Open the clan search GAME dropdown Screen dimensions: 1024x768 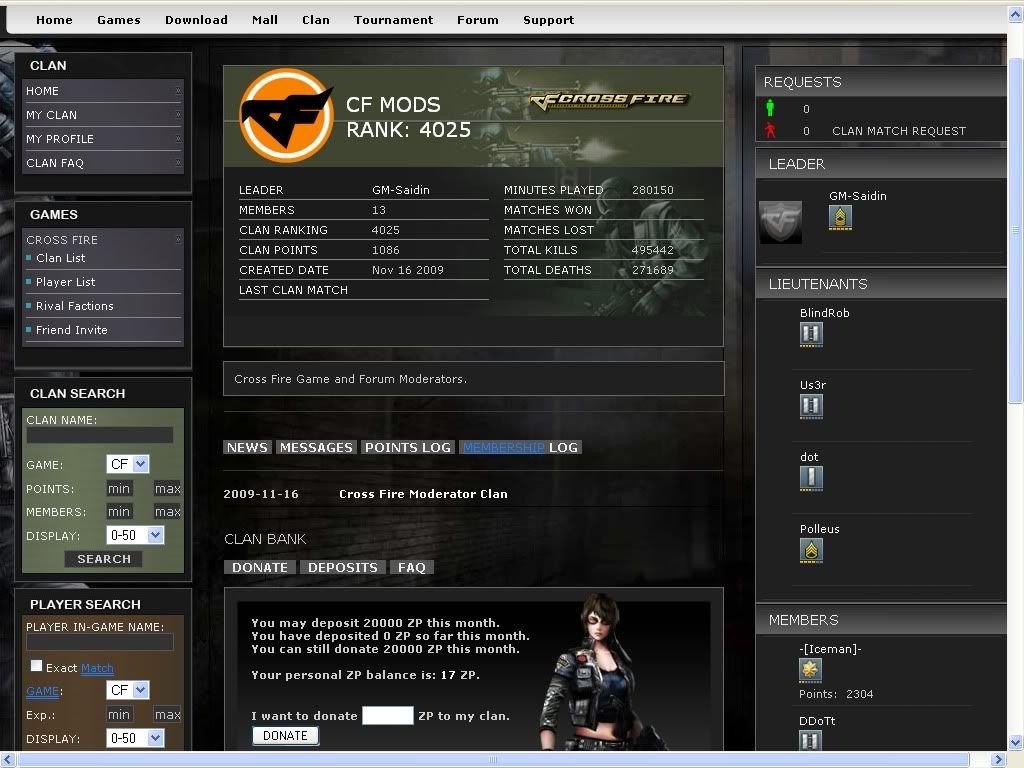[127, 464]
